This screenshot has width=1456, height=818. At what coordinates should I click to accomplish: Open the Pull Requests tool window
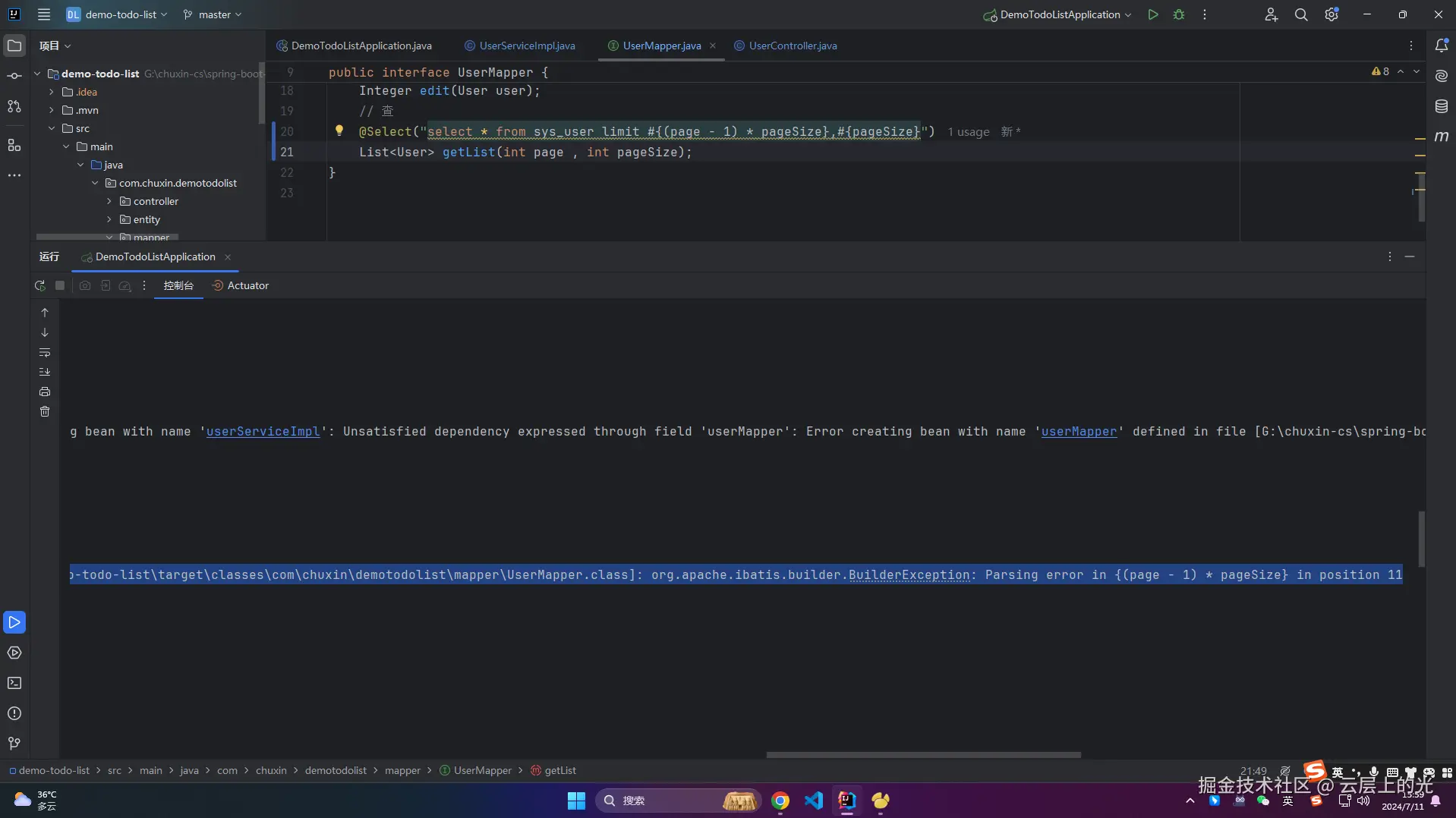tap(14, 106)
